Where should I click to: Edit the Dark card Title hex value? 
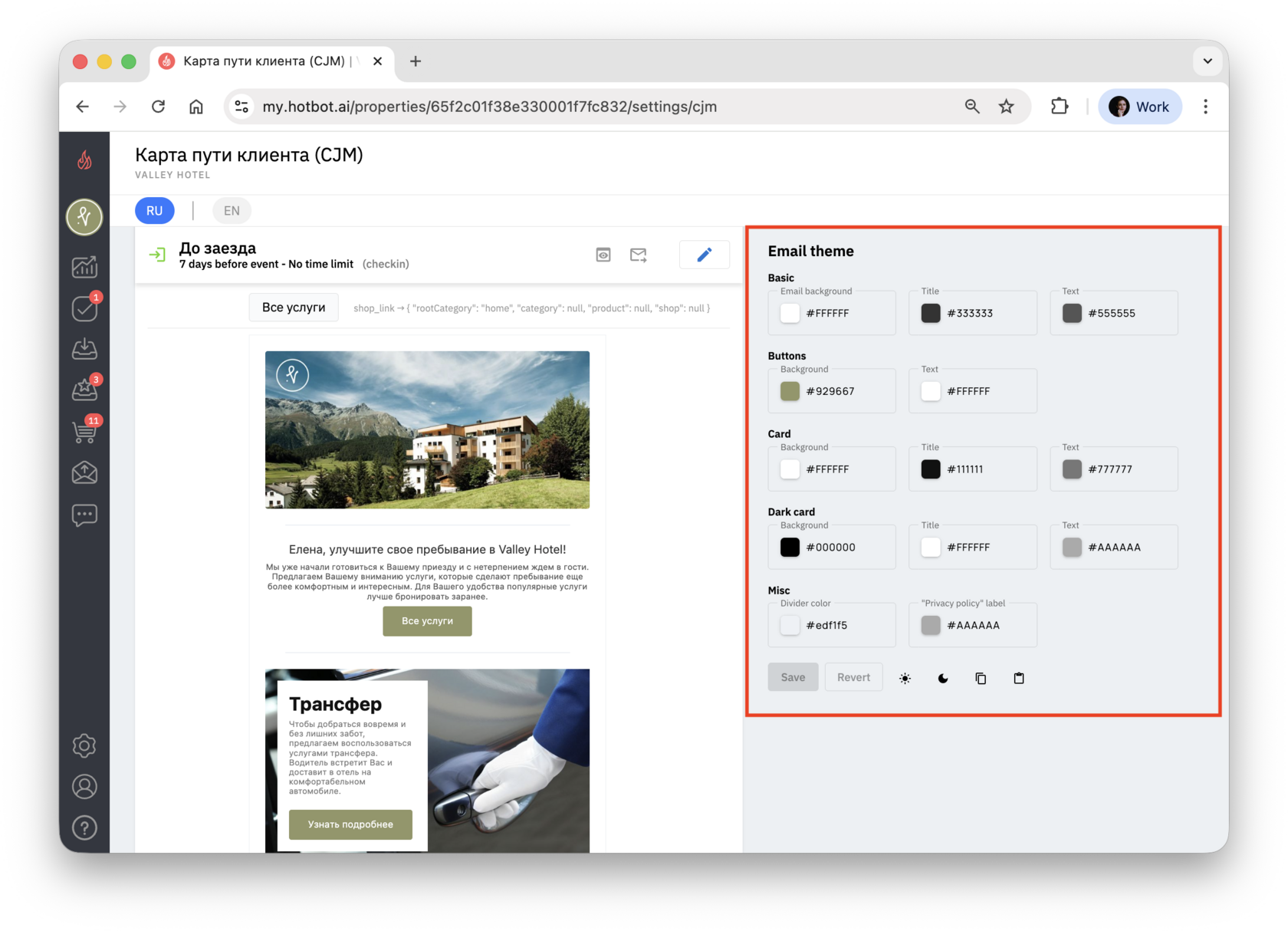[968, 548]
